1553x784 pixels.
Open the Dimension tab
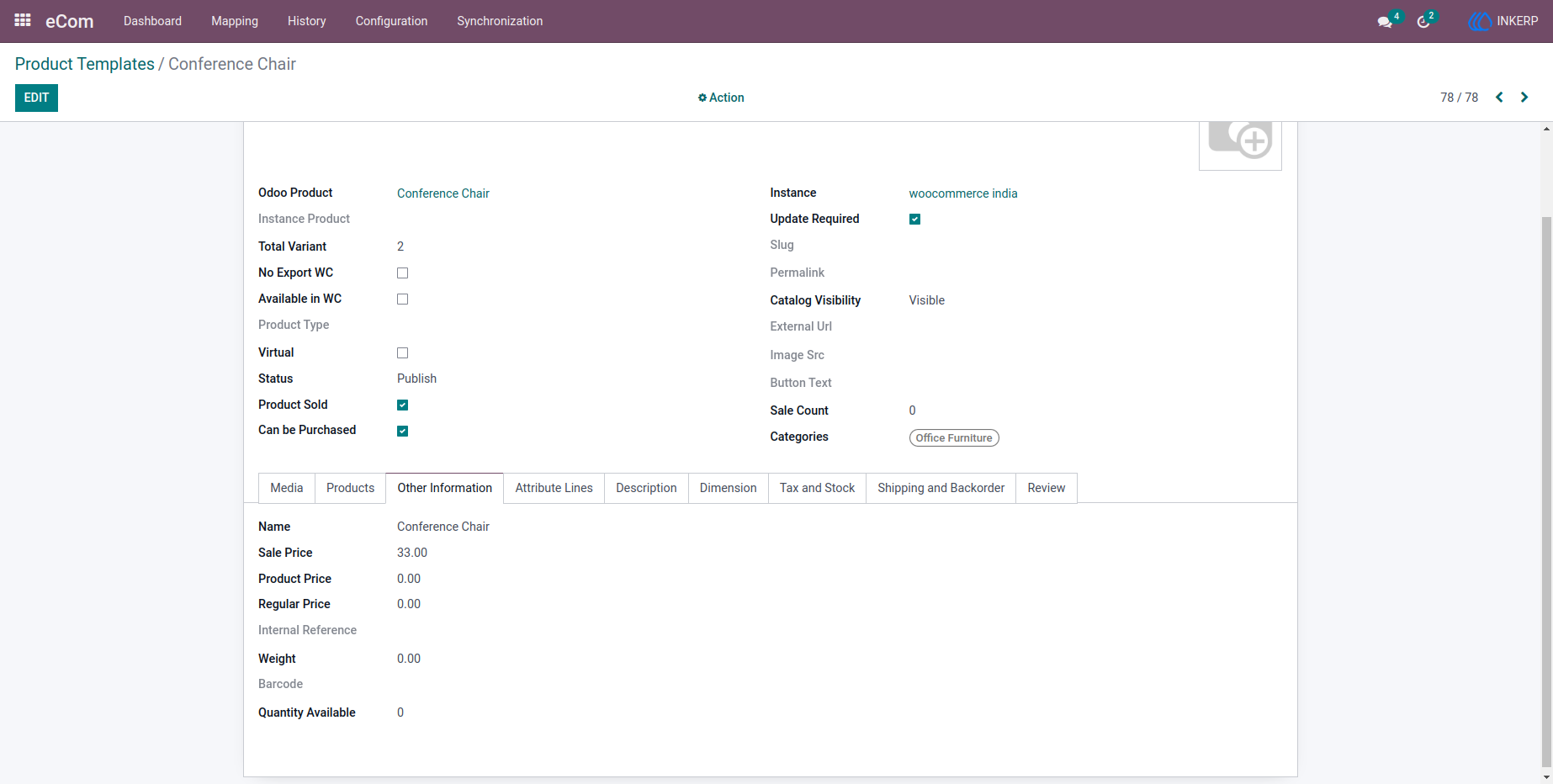point(729,488)
